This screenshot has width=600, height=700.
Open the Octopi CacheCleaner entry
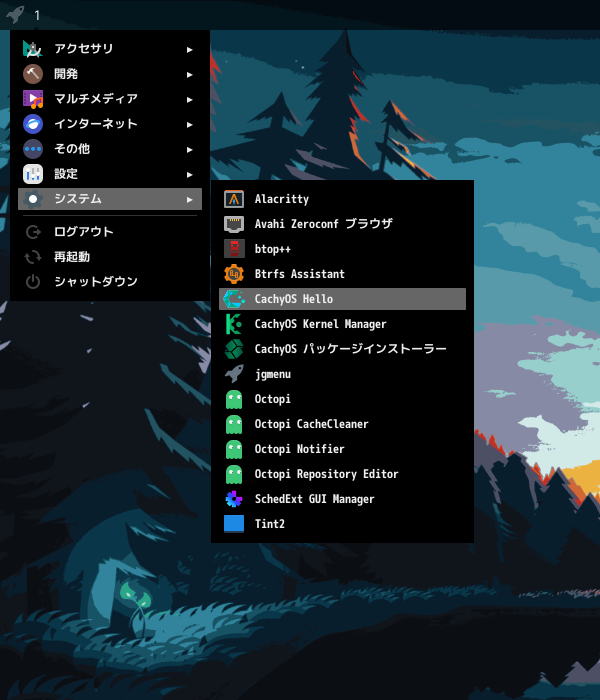[x=342, y=424]
